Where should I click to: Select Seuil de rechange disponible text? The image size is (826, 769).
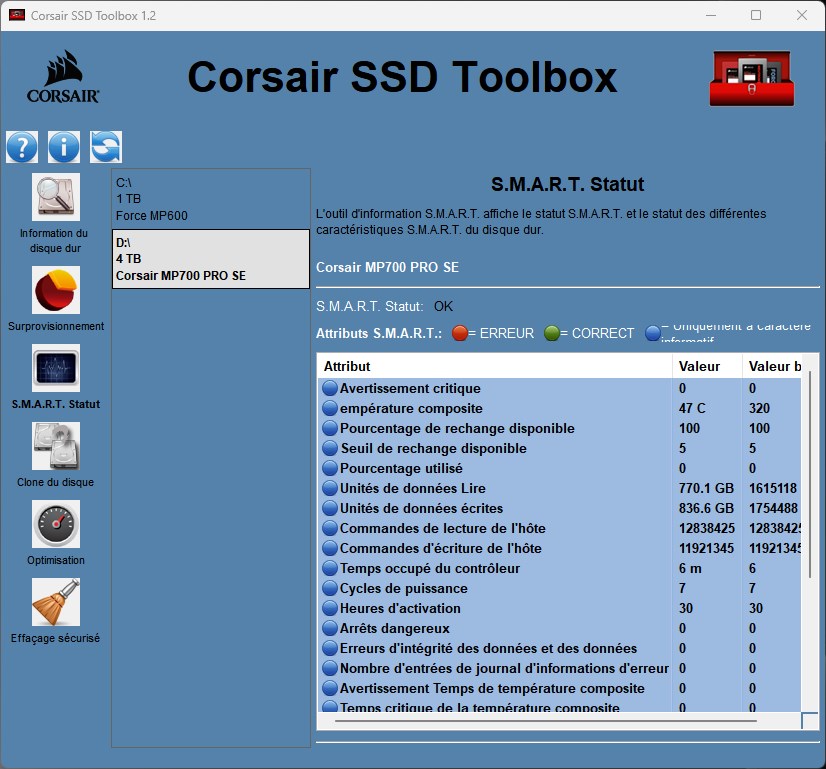coord(434,448)
